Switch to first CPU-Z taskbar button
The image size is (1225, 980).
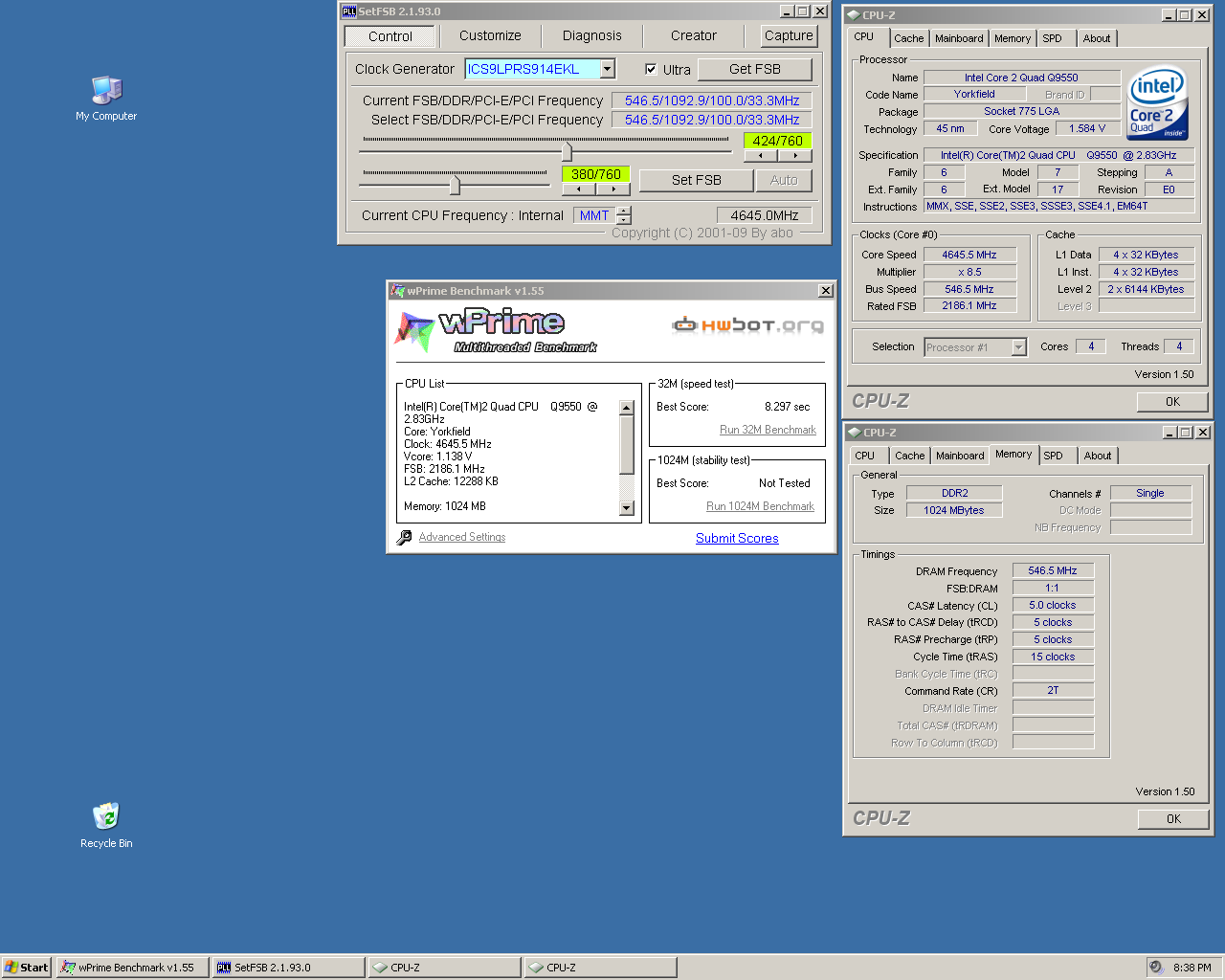pyautogui.click(x=444, y=968)
